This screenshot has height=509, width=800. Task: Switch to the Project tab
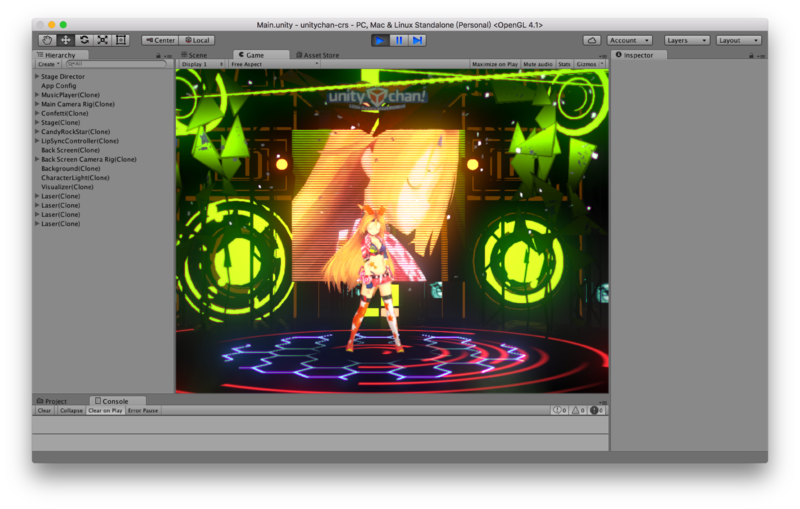(54, 401)
